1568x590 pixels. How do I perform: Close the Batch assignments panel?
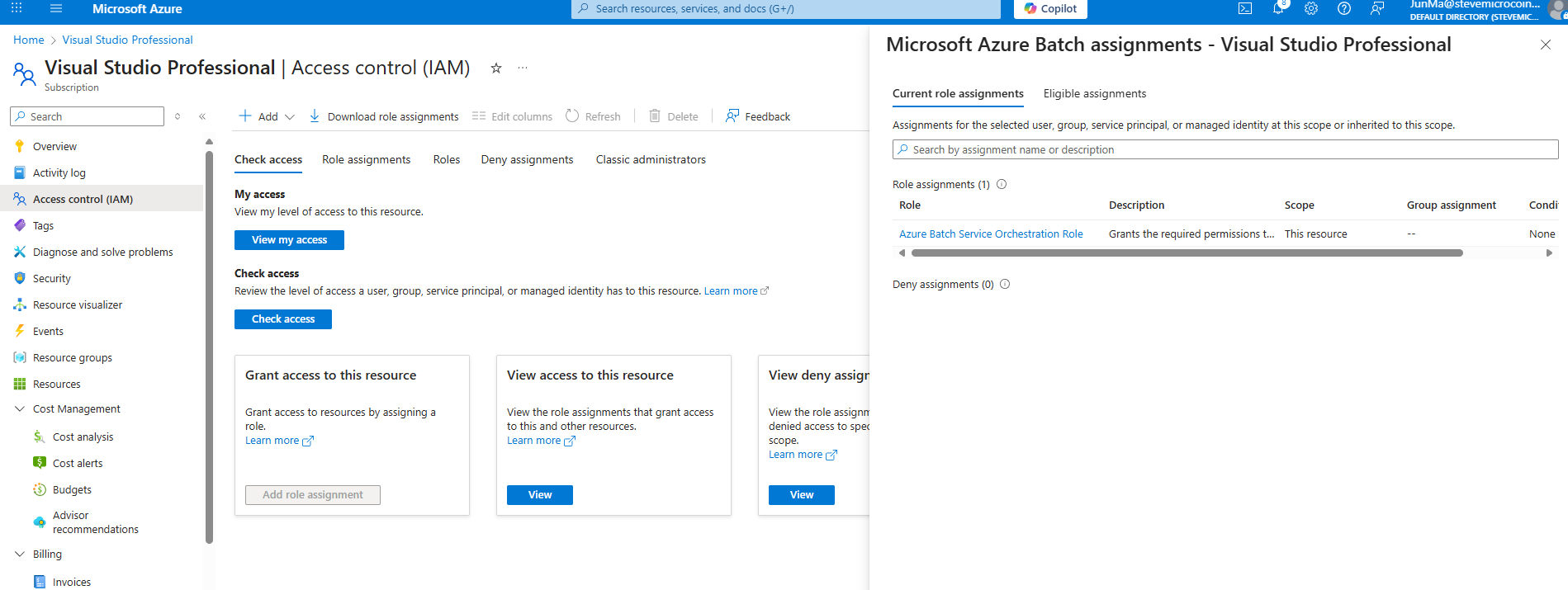(x=1546, y=45)
